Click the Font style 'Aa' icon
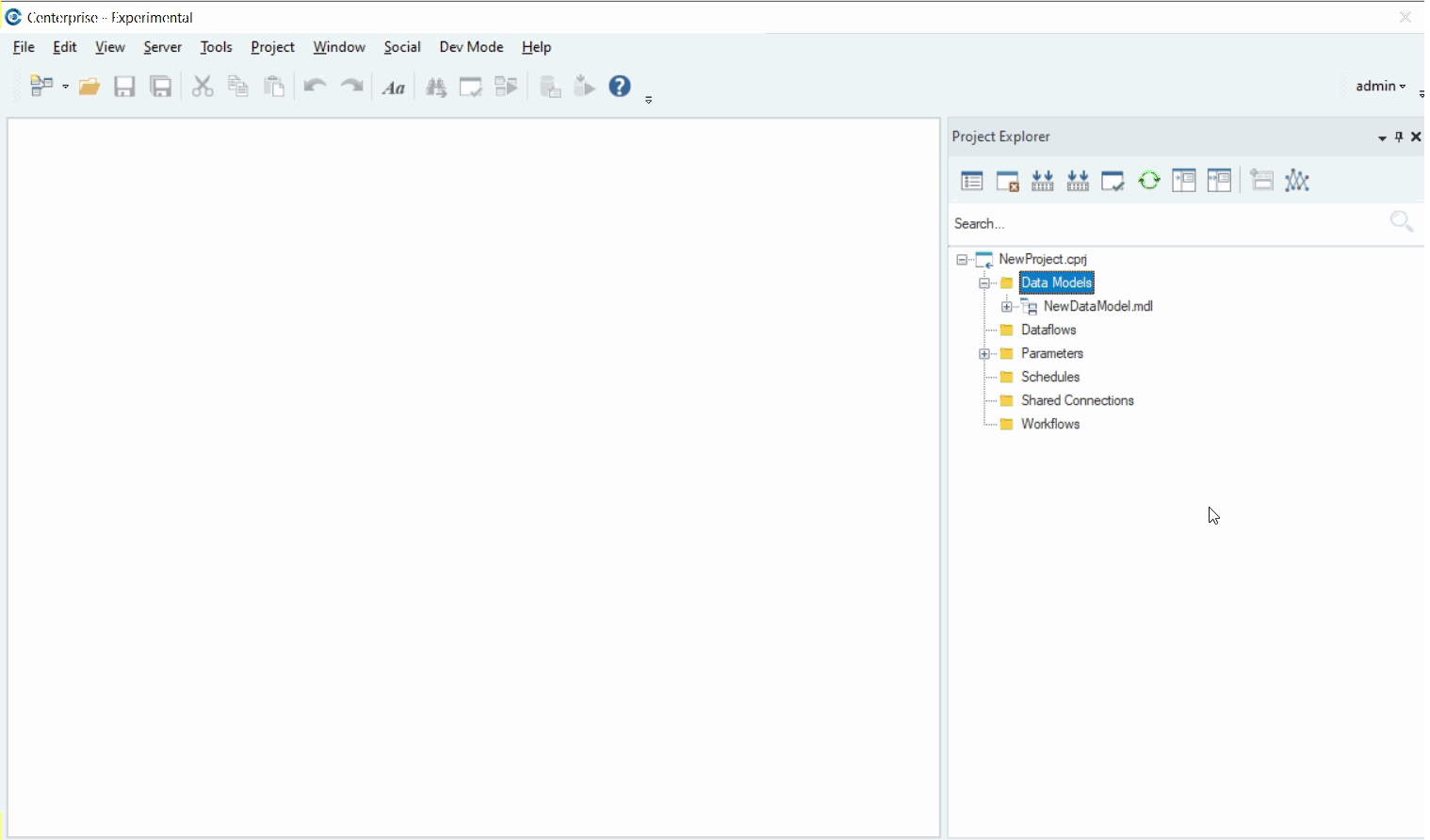The height and width of the screenshot is (840, 1430). (395, 88)
